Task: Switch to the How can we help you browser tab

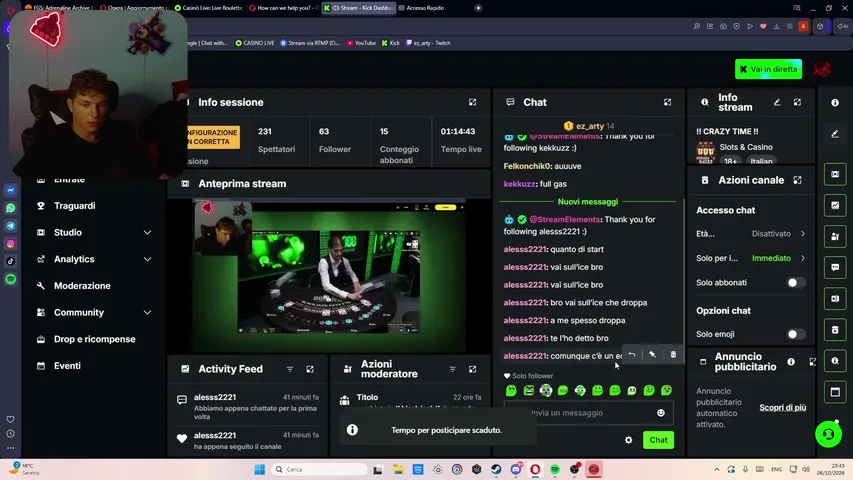Action: (283, 8)
